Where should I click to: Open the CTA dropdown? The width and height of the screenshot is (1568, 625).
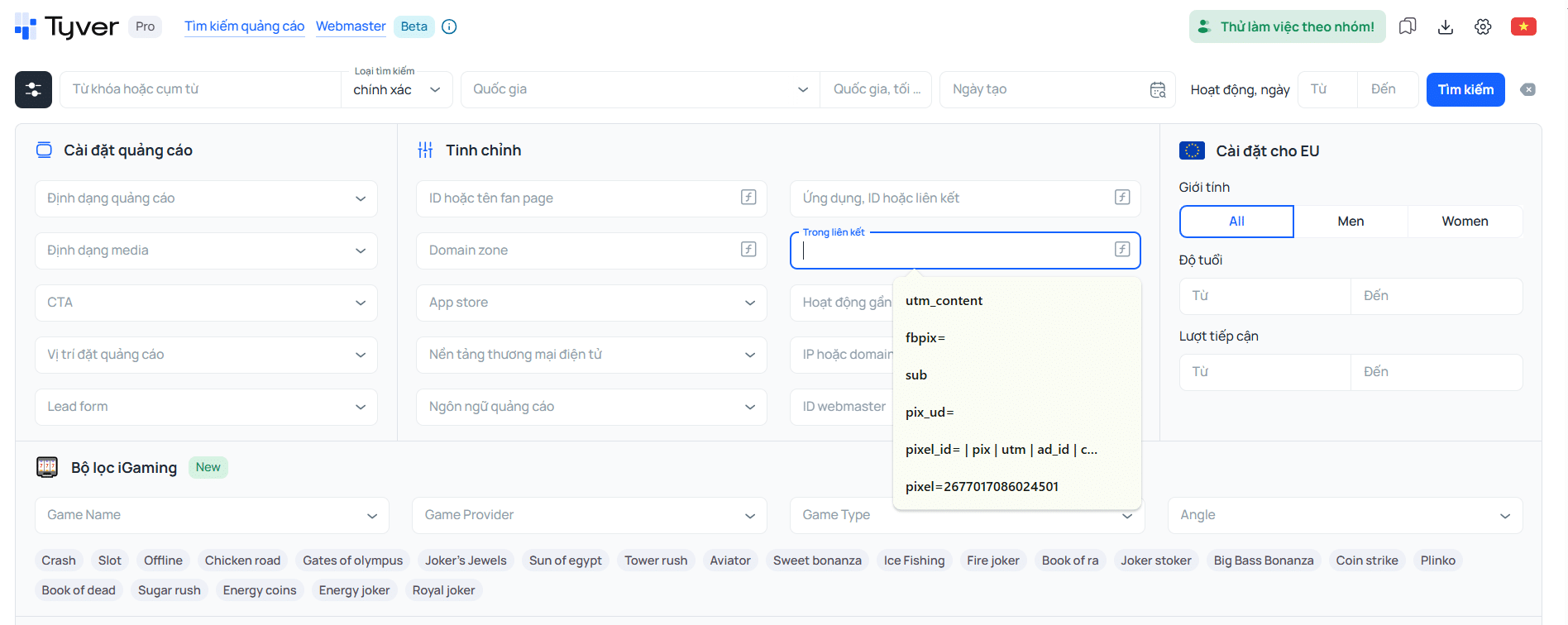point(206,303)
